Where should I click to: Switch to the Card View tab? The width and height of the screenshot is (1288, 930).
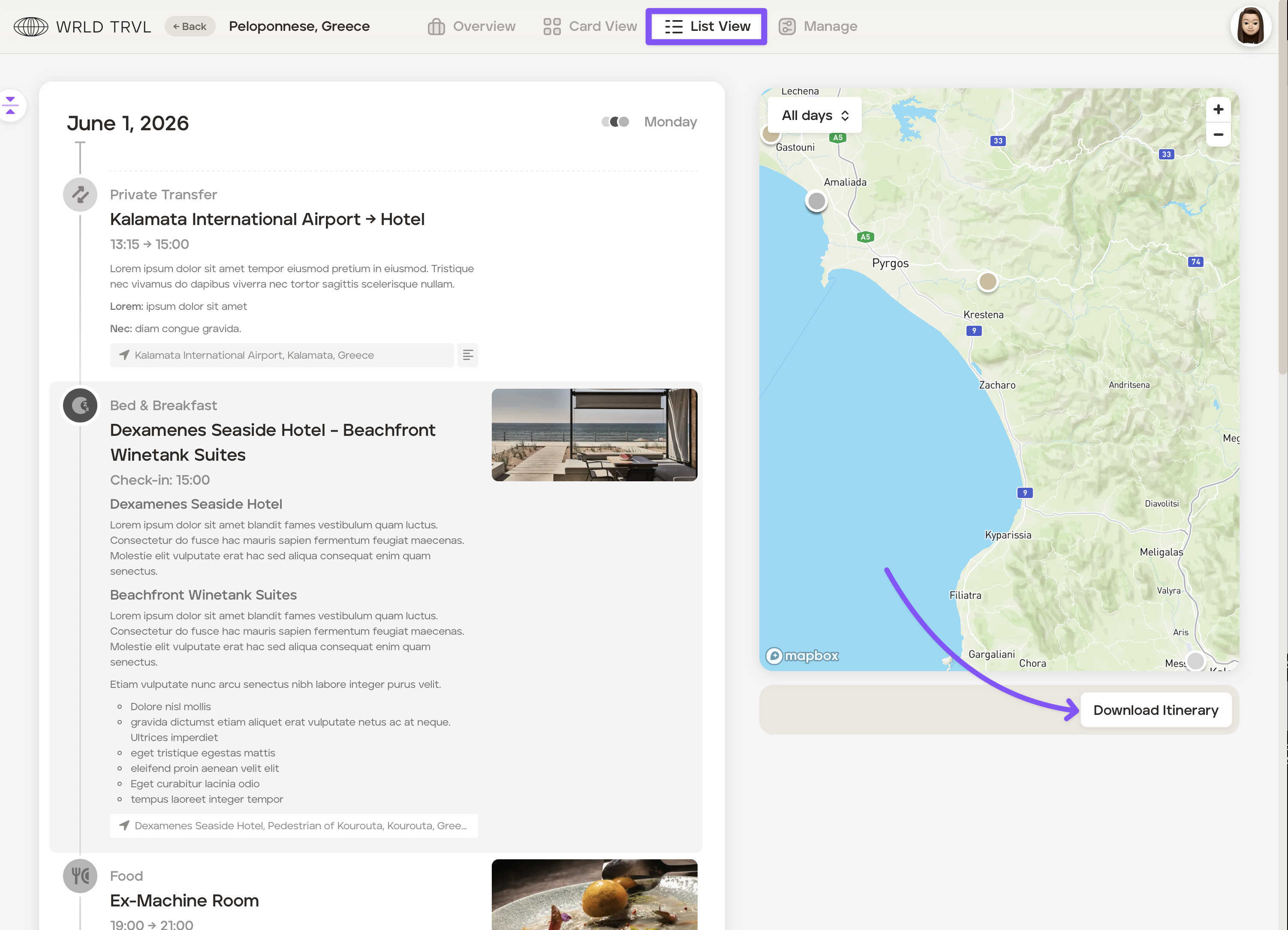point(590,27)
